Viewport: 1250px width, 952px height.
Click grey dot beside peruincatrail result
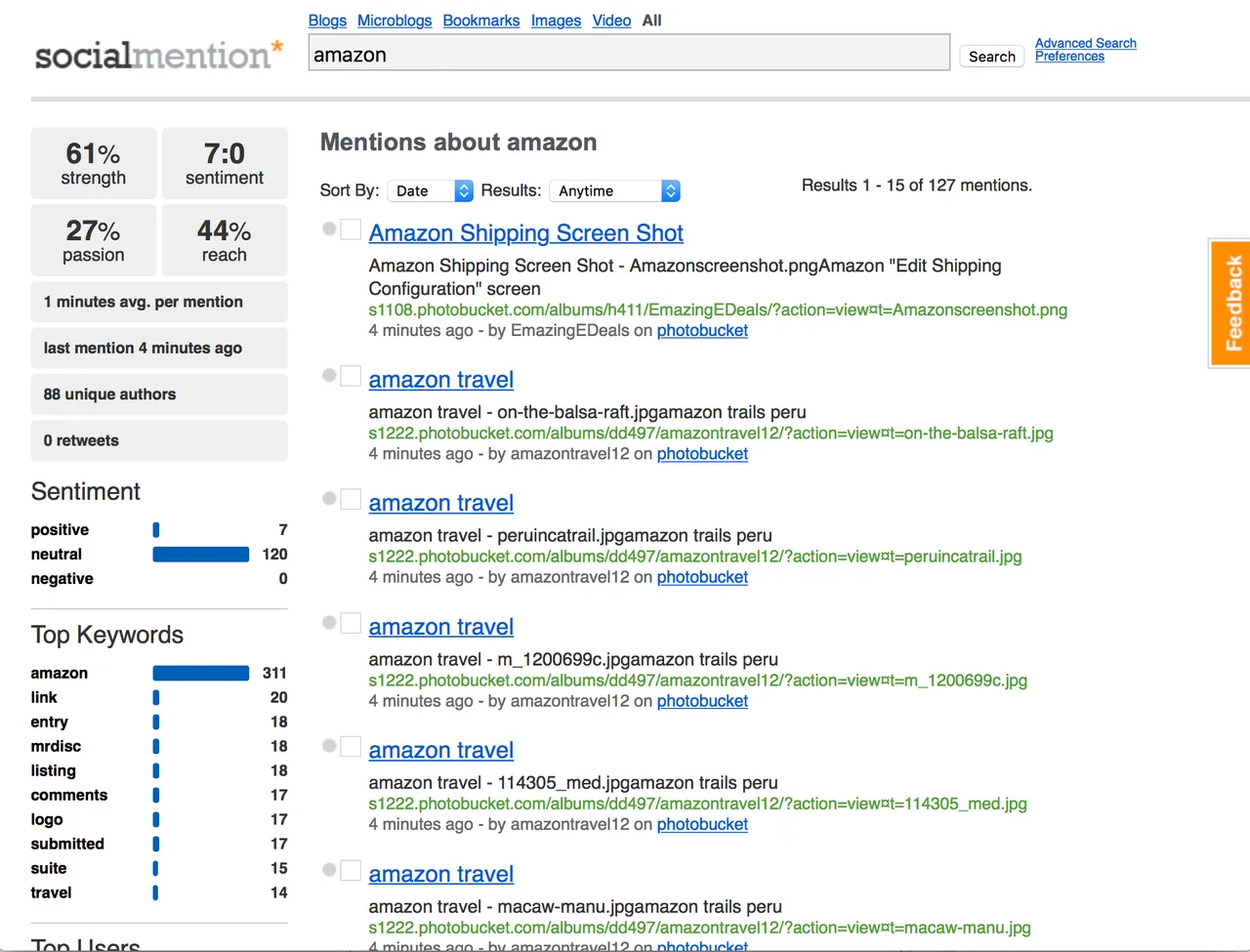coord(329,498)
